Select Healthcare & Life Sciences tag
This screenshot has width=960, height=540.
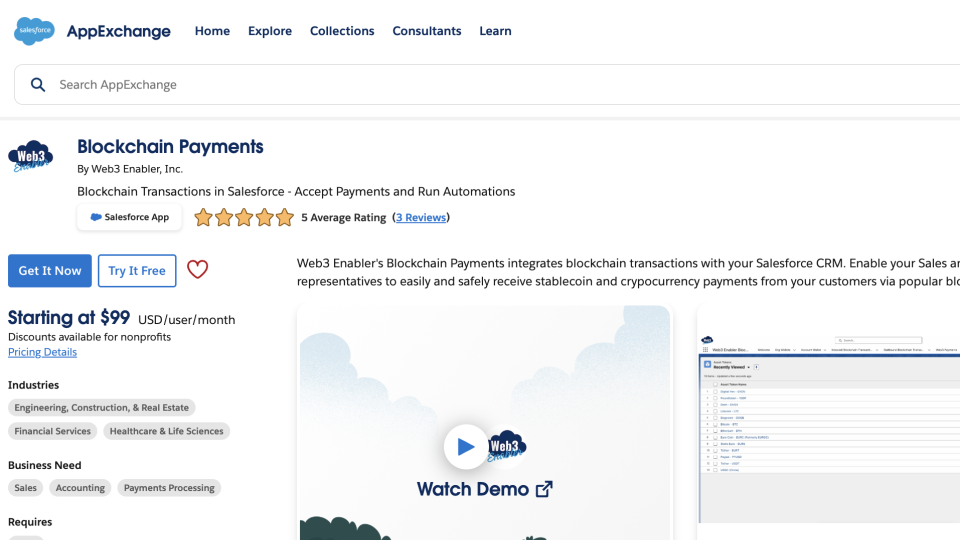[x=167, y=431]
